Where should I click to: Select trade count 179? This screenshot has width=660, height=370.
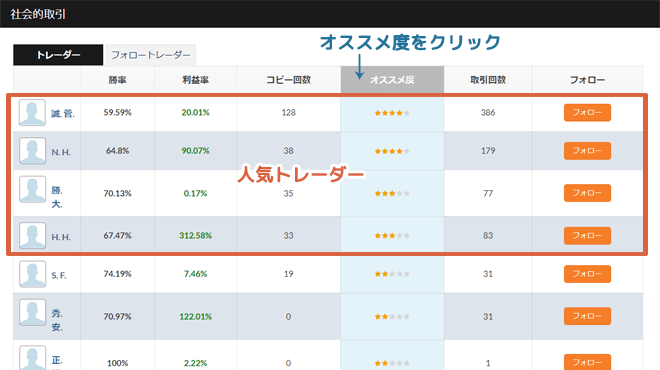coord(488,151)
